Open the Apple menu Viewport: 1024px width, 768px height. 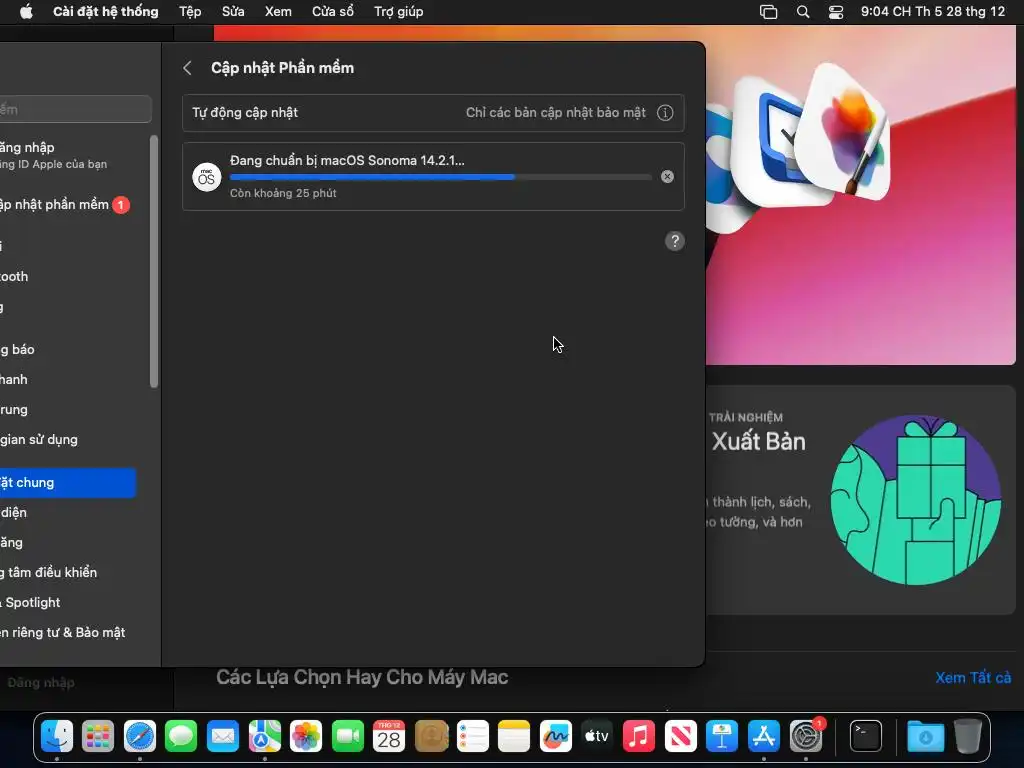(26, 12)
